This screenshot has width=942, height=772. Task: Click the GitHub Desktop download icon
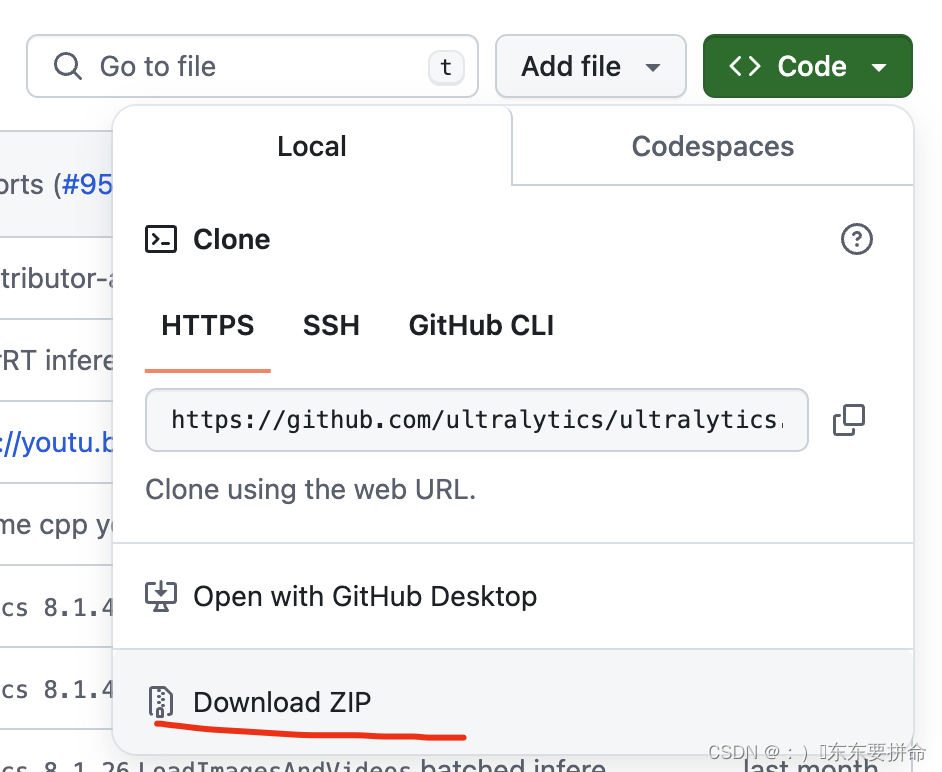[x=161, y=596]
